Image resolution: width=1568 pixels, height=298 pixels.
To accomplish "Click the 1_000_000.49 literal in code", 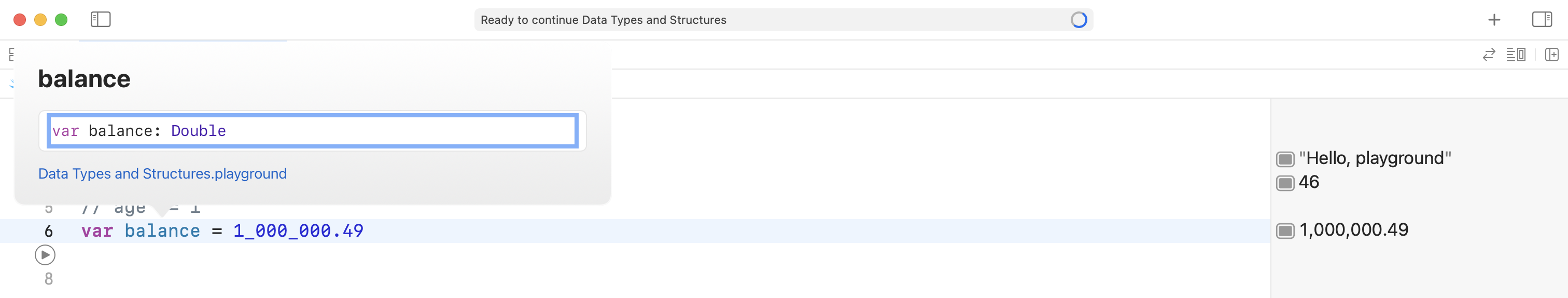I will click(x=298, y=231).
